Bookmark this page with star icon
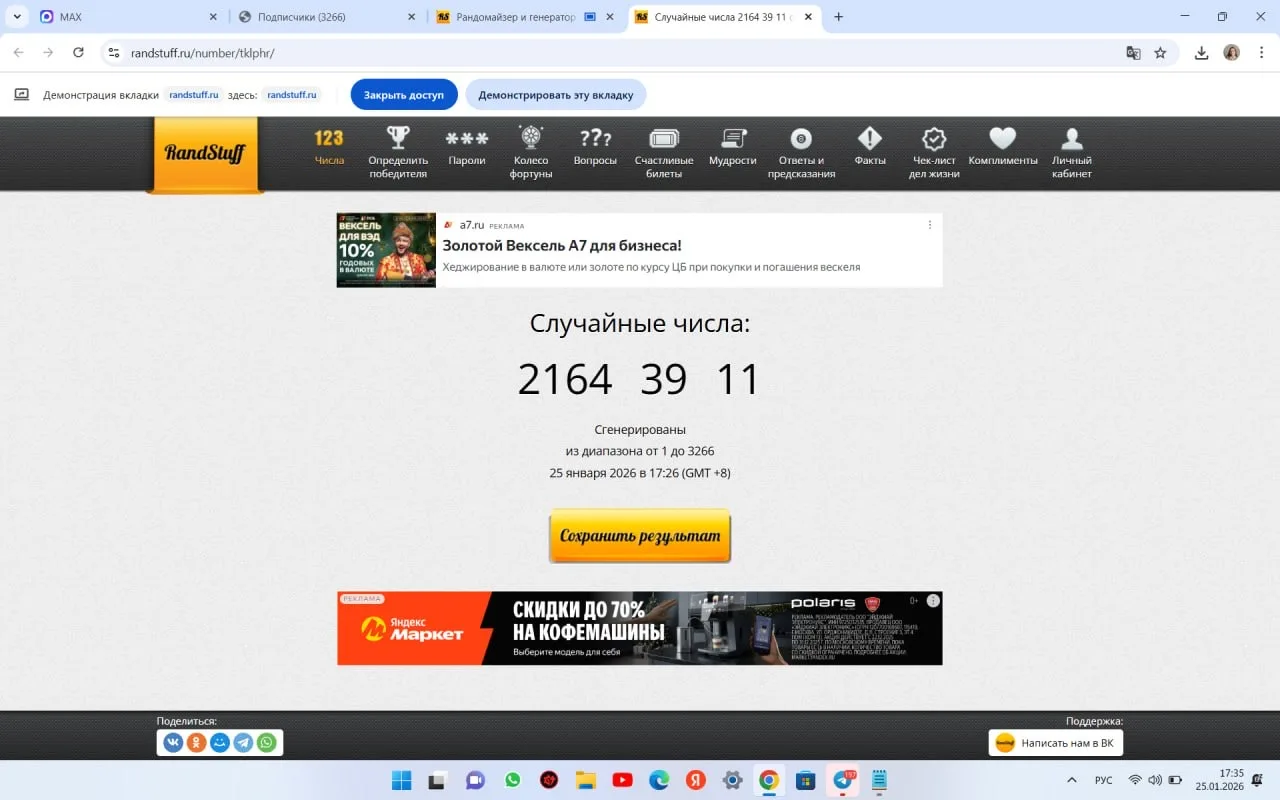The height and width of the screenshot is (800, 1280). 1160,53
